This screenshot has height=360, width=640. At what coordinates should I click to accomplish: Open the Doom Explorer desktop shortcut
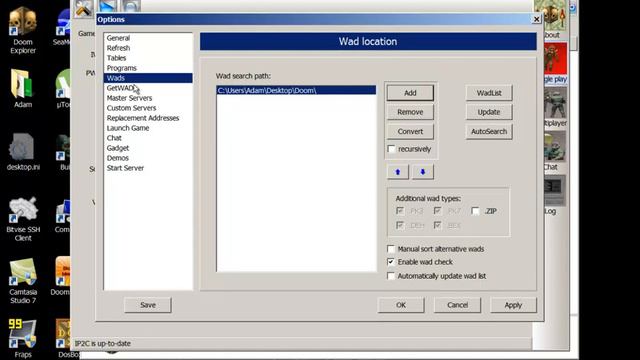tap(23, 31)
